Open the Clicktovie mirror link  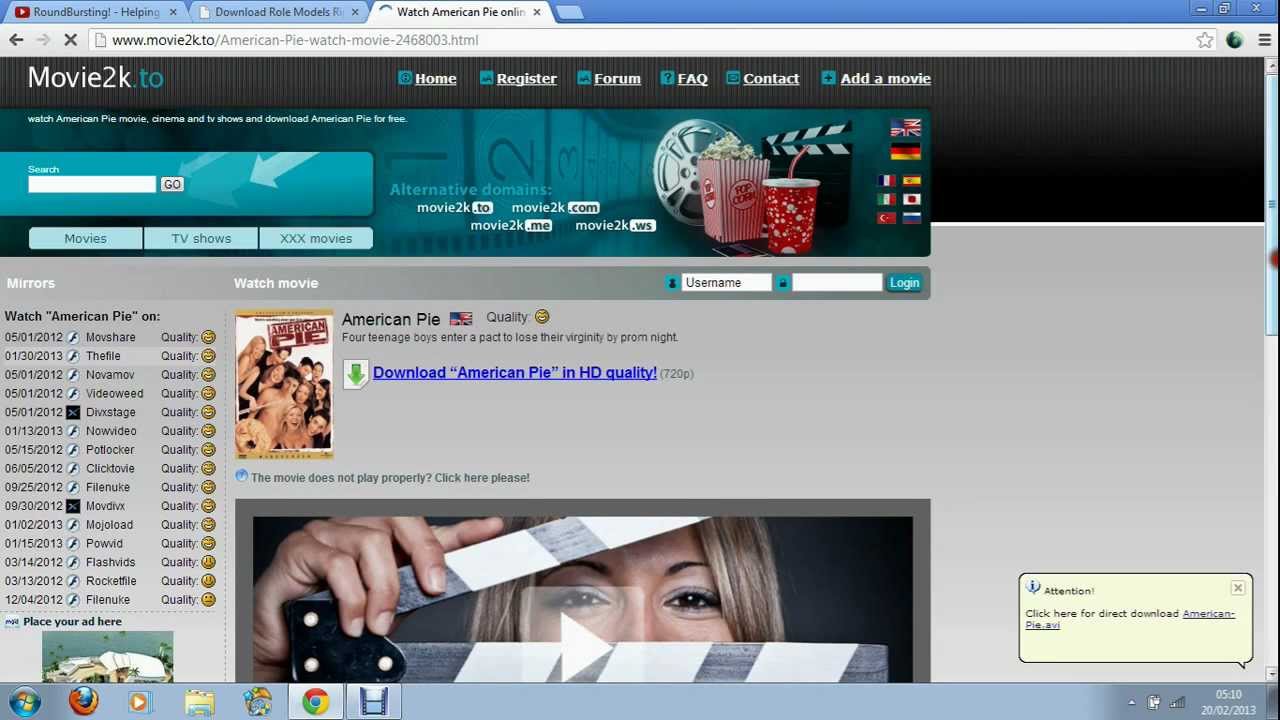(110, 468)
